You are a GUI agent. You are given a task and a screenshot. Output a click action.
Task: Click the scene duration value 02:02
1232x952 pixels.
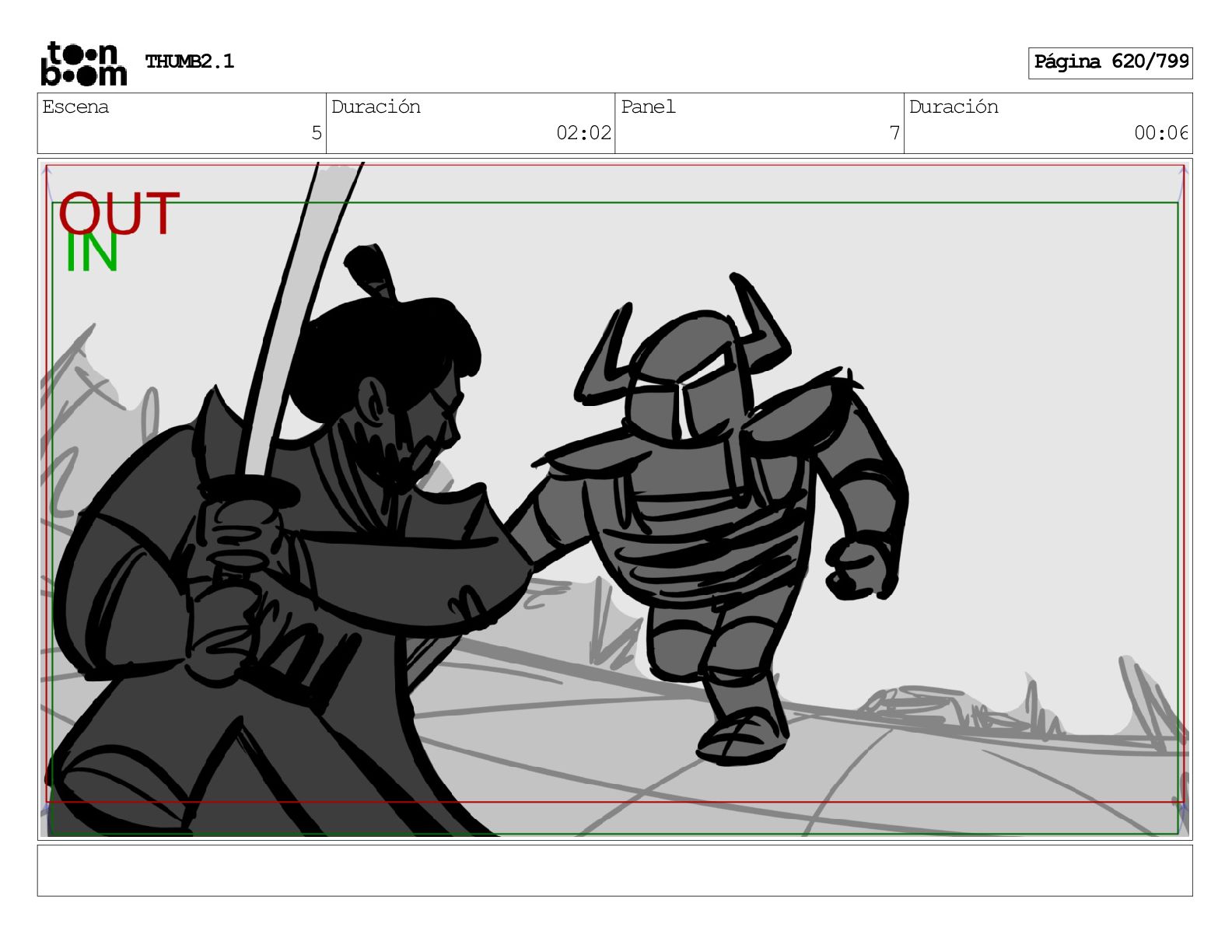(x=583, y=133)
